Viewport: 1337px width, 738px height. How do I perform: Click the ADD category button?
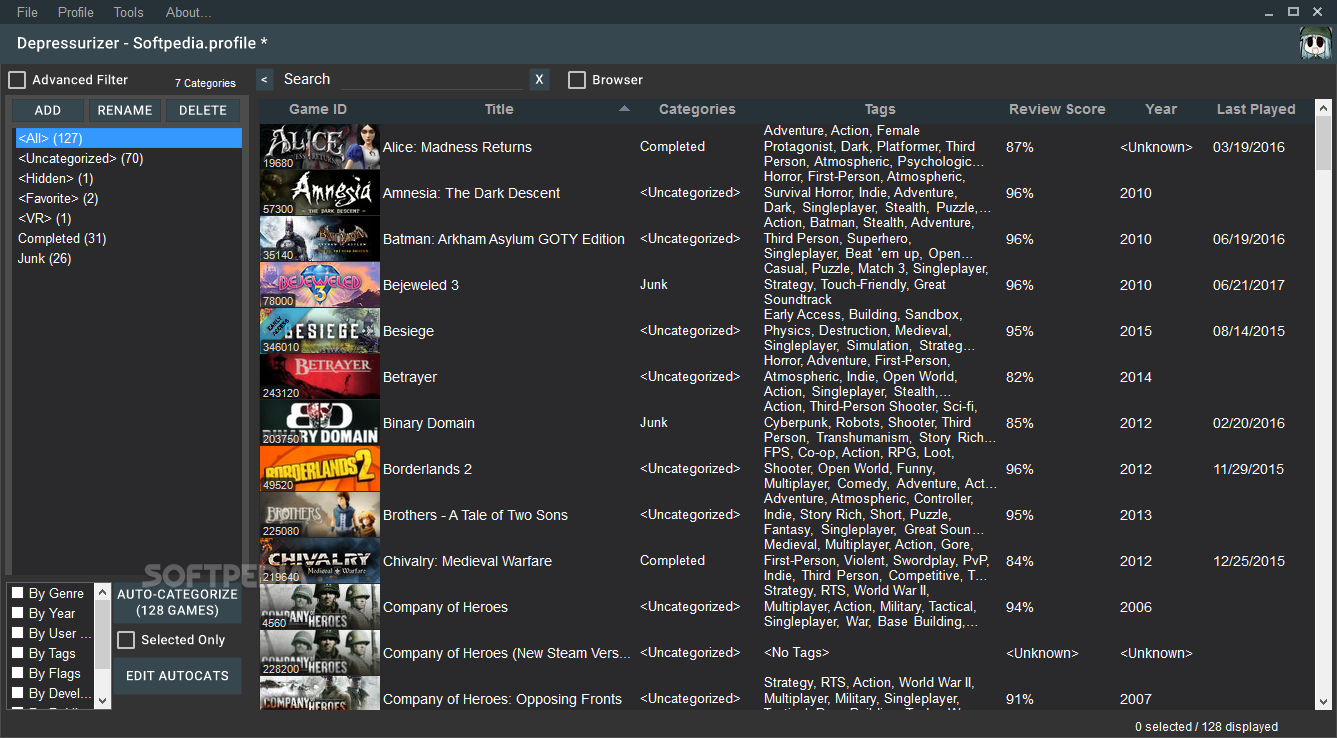point(48,110)
